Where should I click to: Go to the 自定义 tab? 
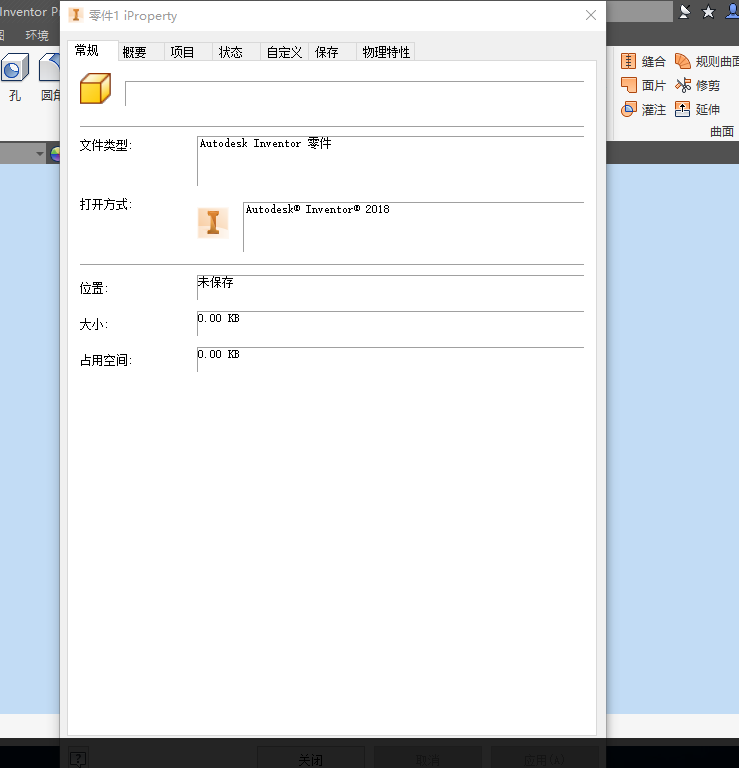point(284,52)
